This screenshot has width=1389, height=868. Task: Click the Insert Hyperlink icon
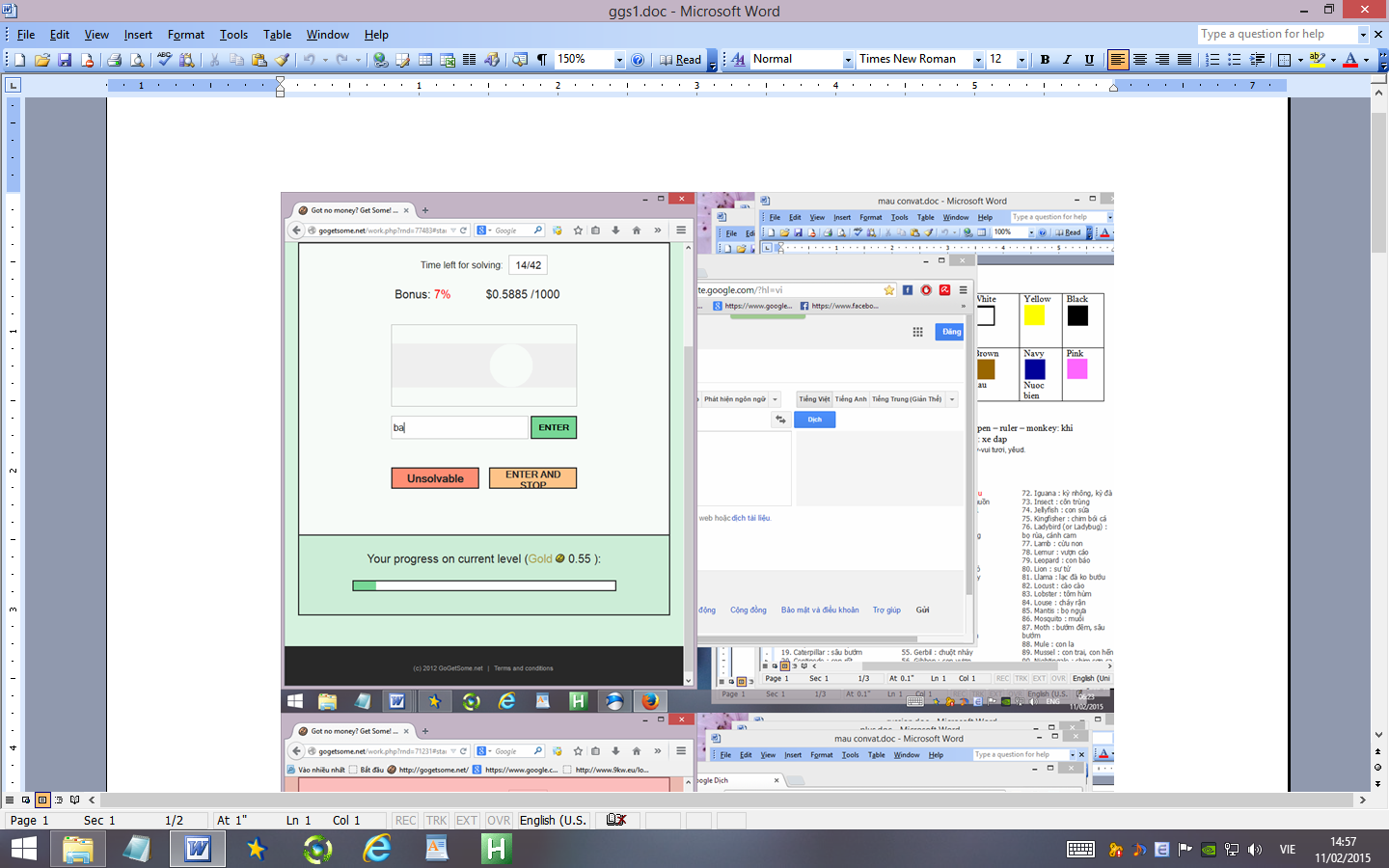pos(381,60)
